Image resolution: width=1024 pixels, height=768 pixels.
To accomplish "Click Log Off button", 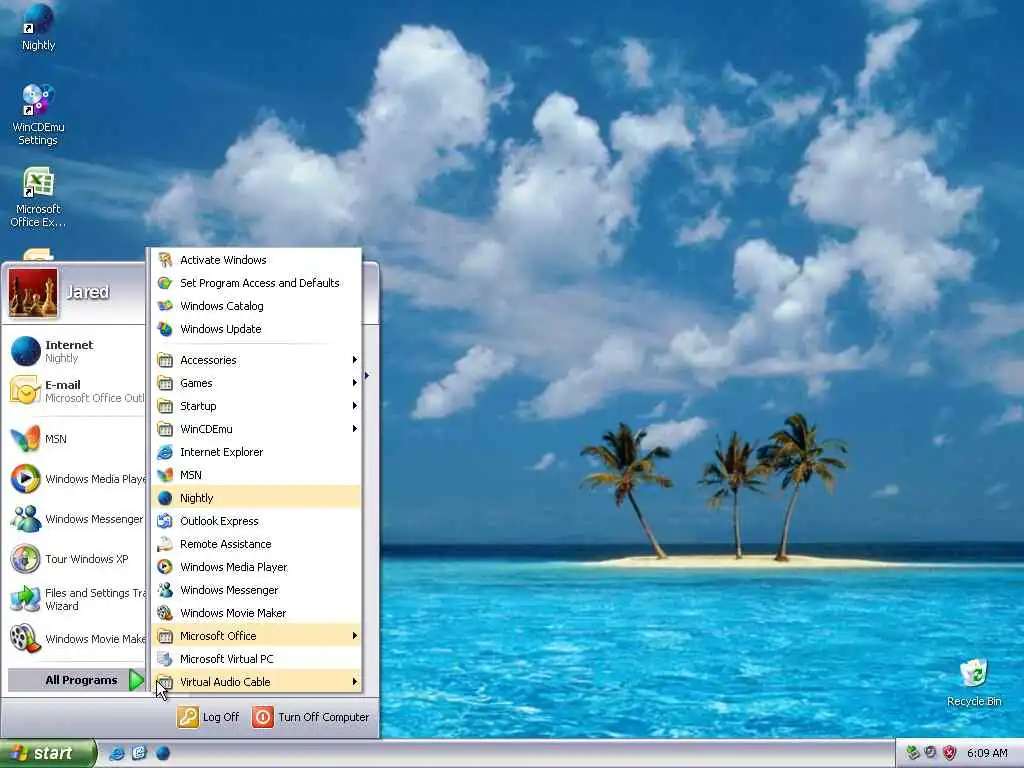I will click(208, 717).
